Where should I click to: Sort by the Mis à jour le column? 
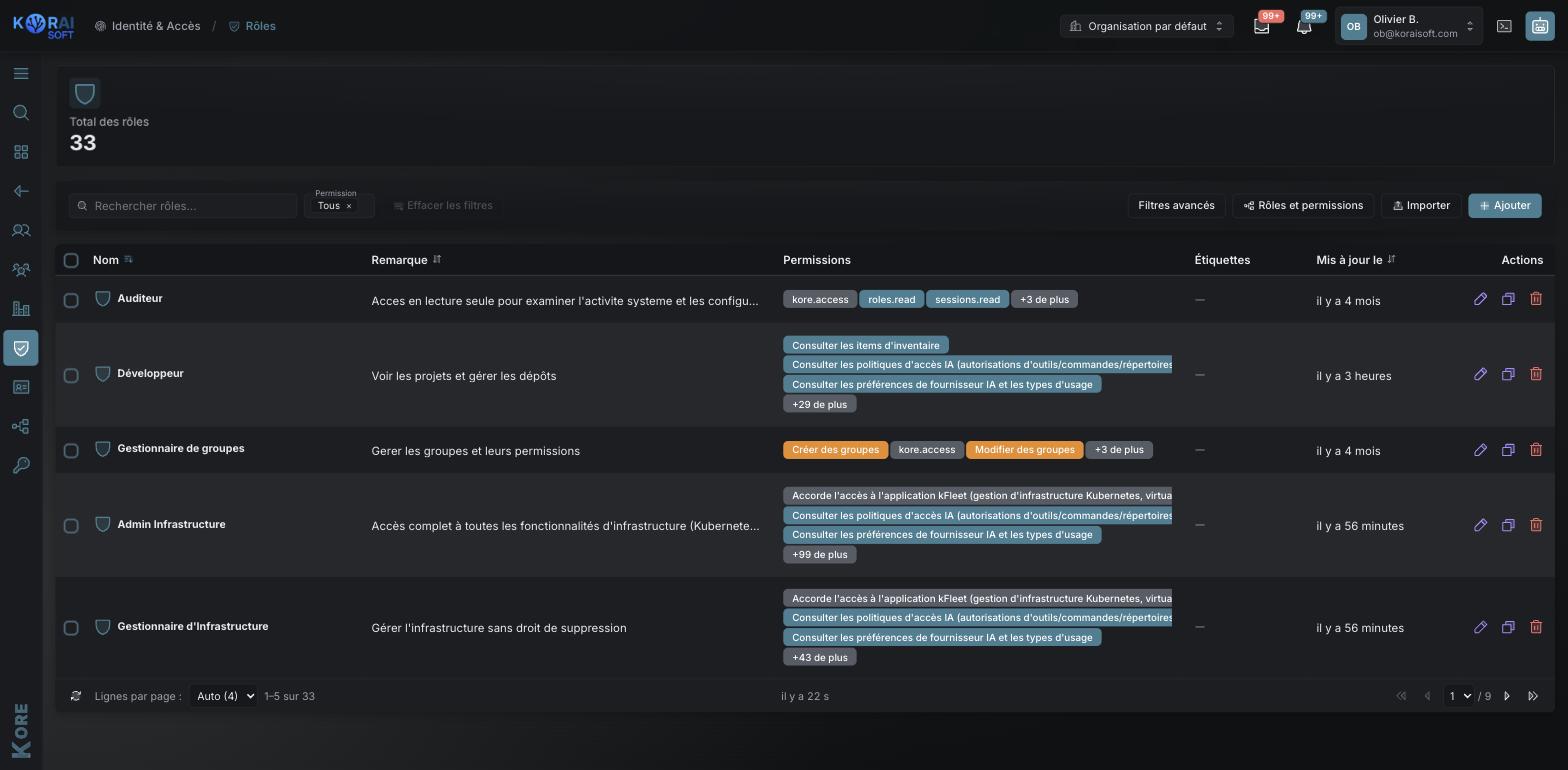click(x=1356, y=260)
